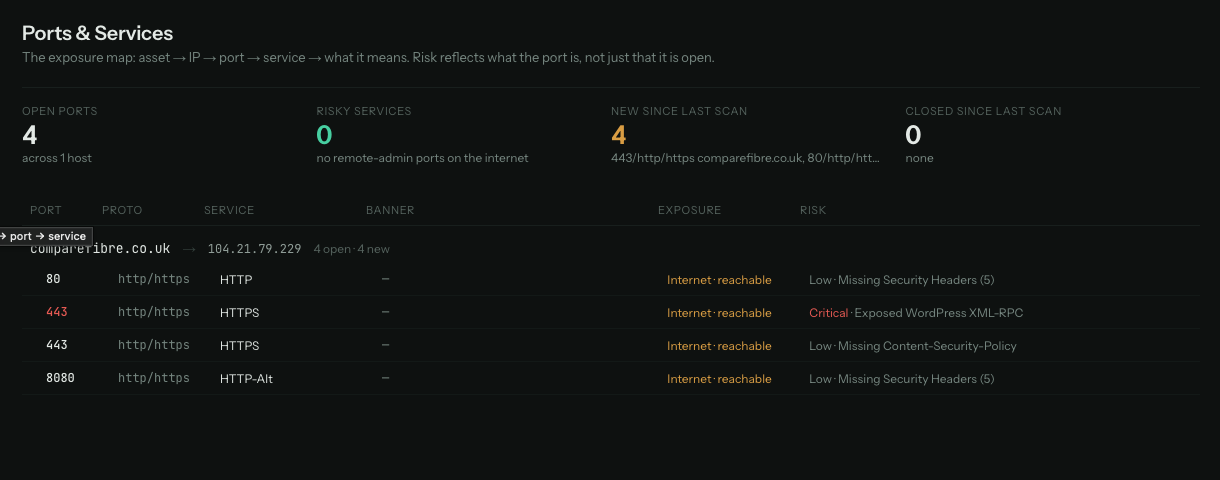Click the RISK column header
This screenshot has width=1220, height=480.
click(x=813, y=210)
